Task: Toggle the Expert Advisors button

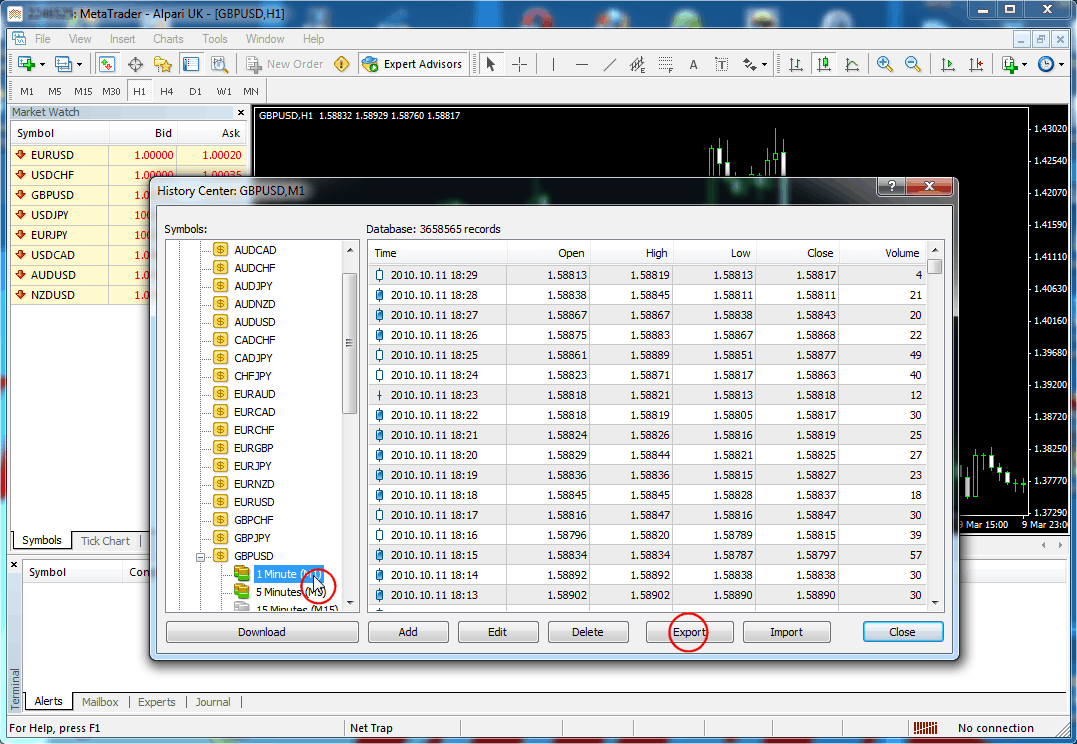Action: click(413, 64)
